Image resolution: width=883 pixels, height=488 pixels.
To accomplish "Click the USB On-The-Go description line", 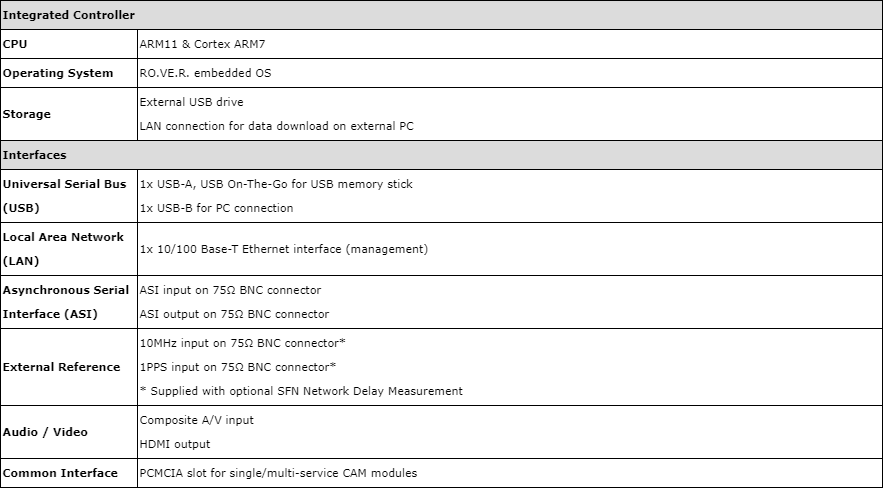I will (x=276, y=184).
